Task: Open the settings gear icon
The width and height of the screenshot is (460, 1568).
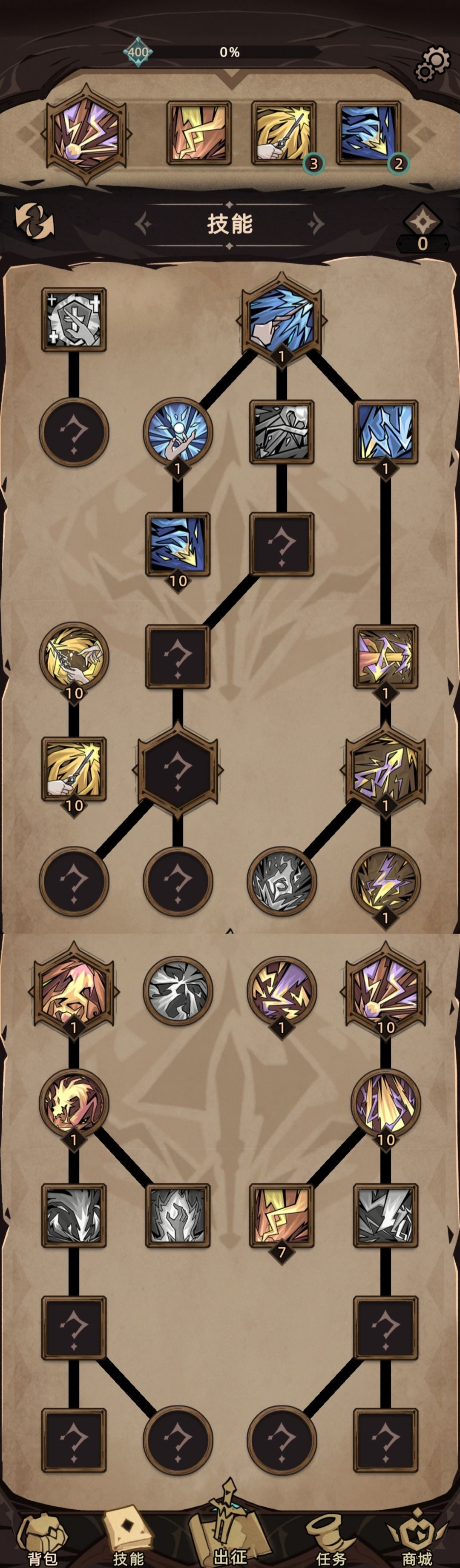Action: click(x=432, y=65)
